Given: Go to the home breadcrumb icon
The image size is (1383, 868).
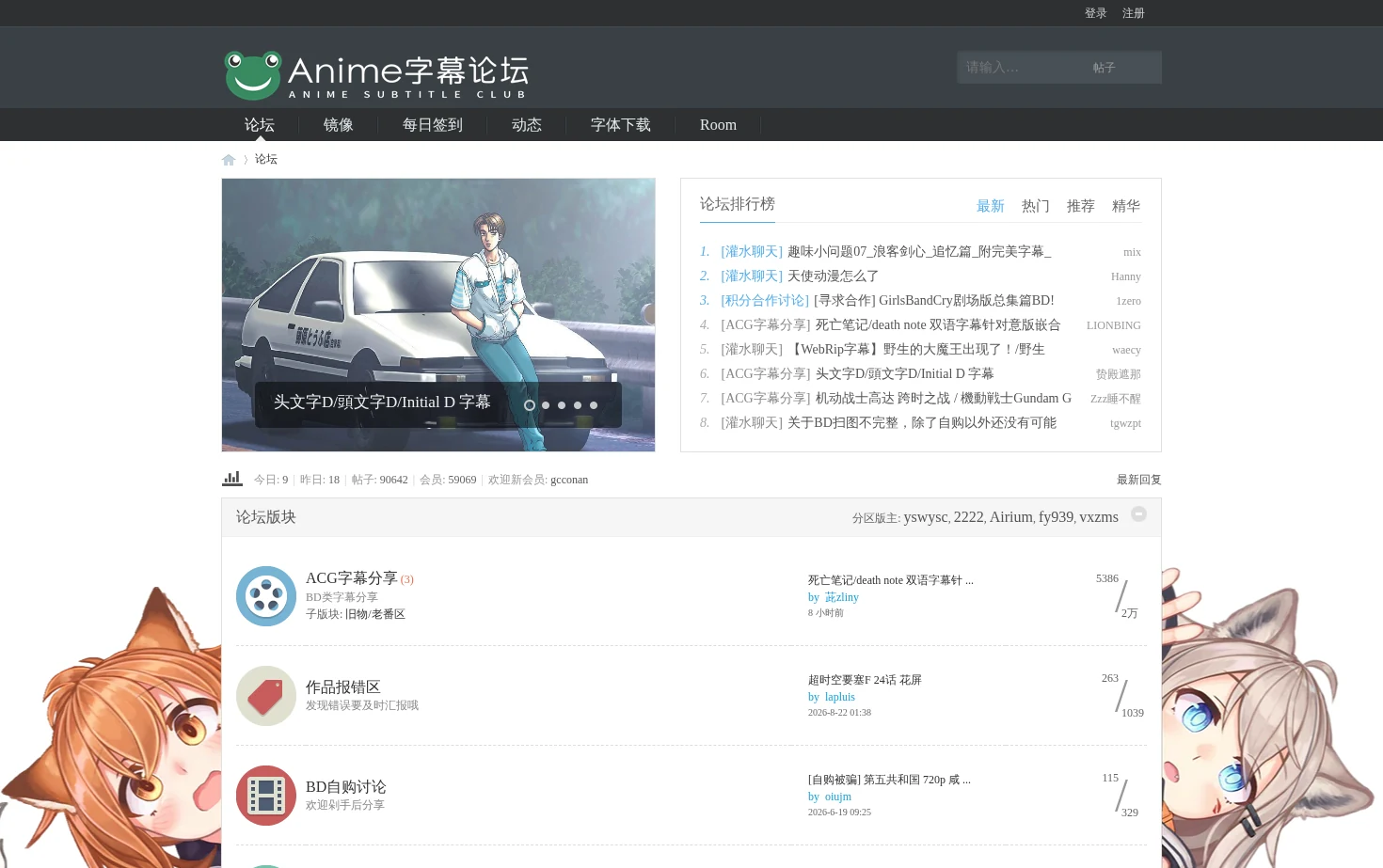Looking at the screenshot, I should pos(229,160).
